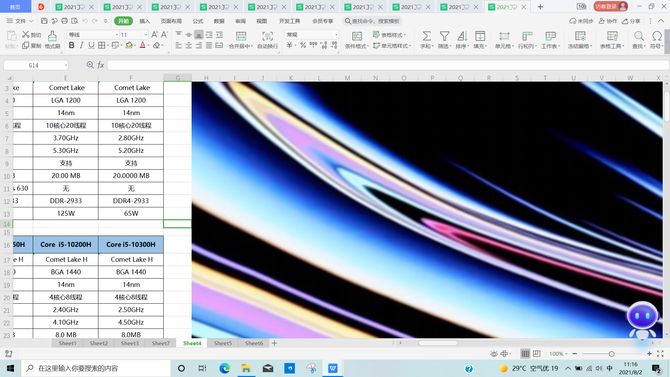
Task: Click the guest login (访客登录) button
Action: click(611, 6)
